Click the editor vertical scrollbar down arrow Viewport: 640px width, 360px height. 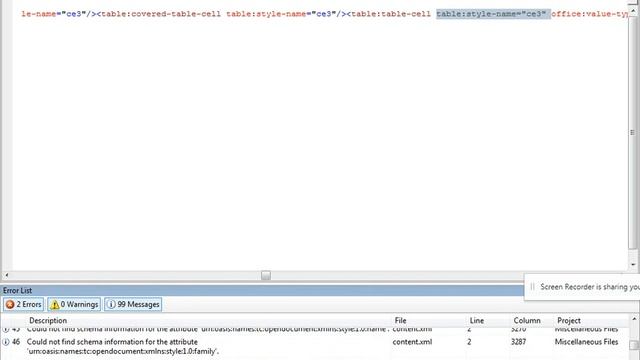tap(633, 265)
